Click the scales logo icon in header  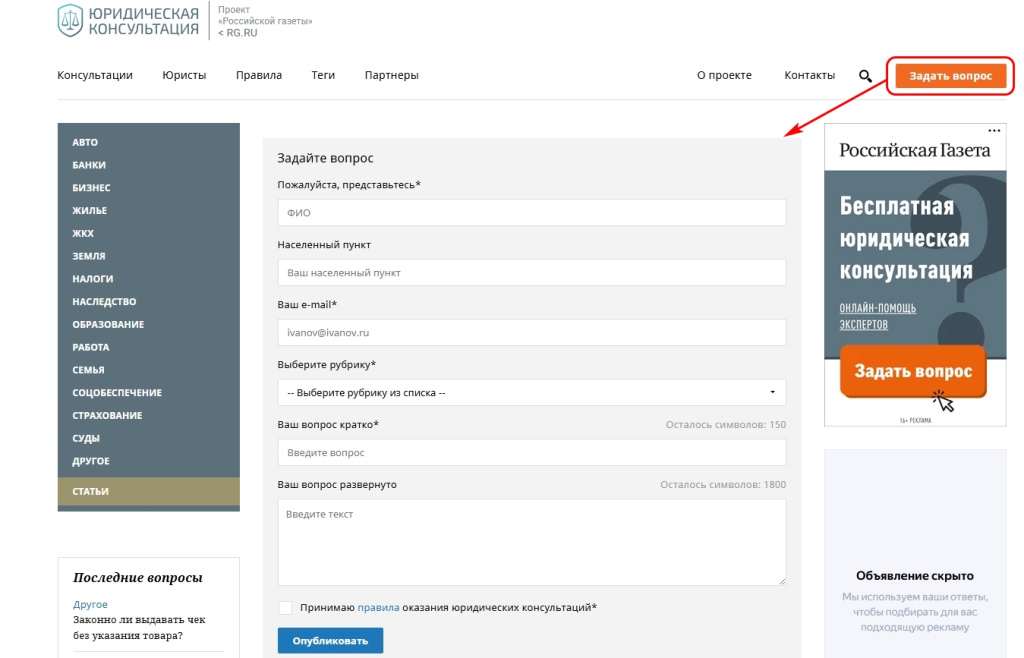(71, 20)
